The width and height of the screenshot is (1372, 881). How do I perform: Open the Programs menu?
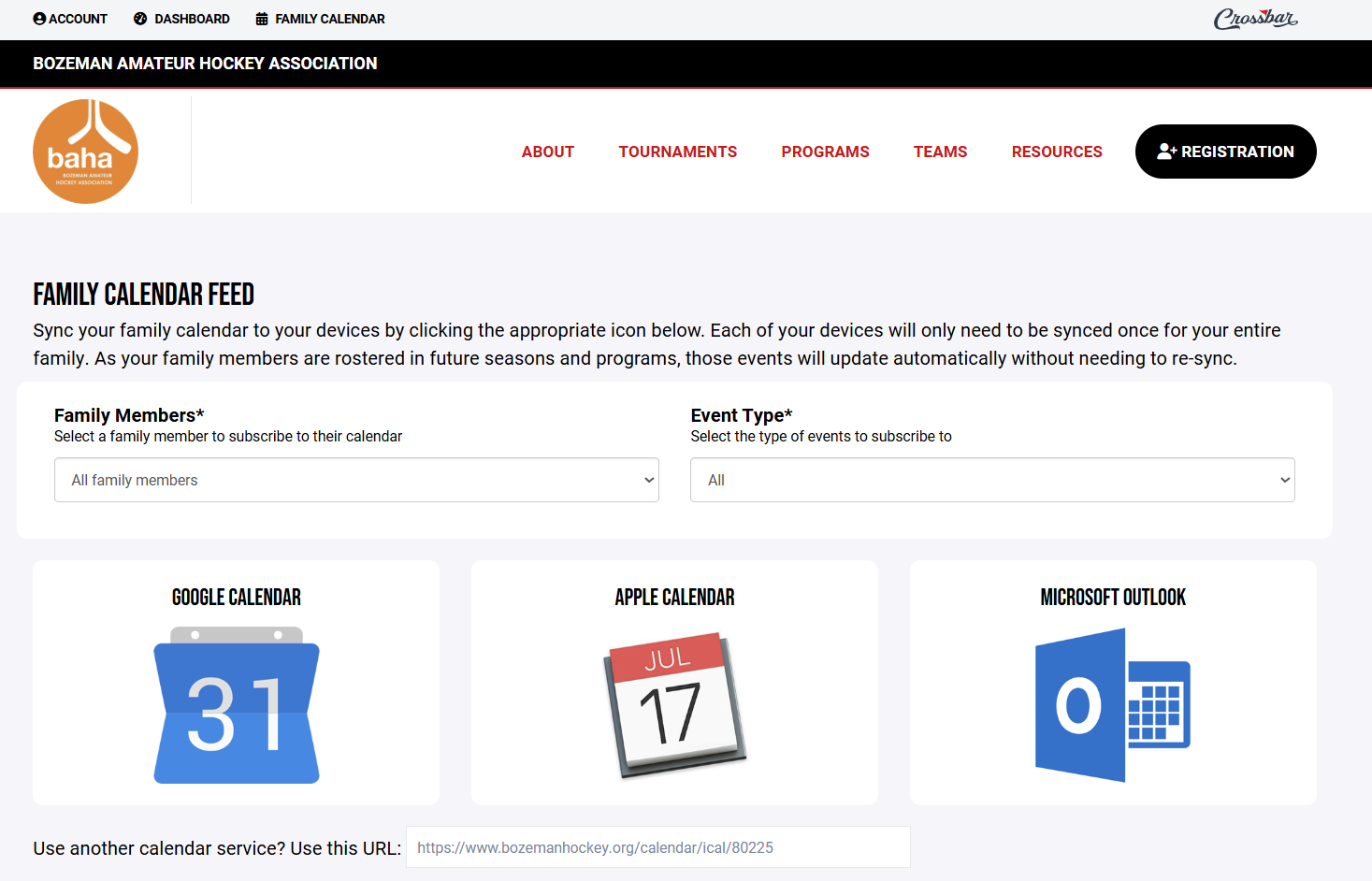(825, 152)
